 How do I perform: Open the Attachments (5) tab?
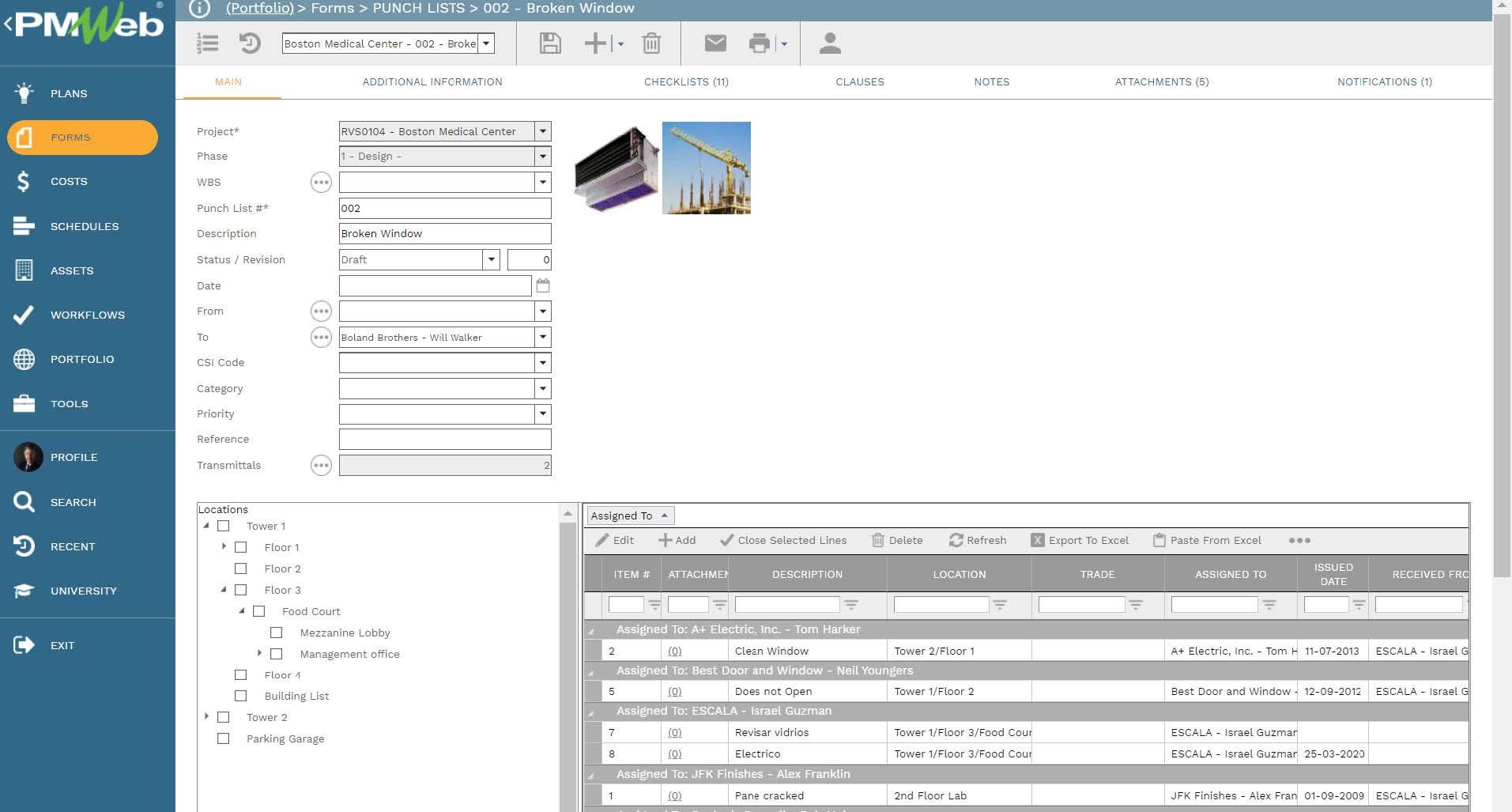click(1161, 82)
